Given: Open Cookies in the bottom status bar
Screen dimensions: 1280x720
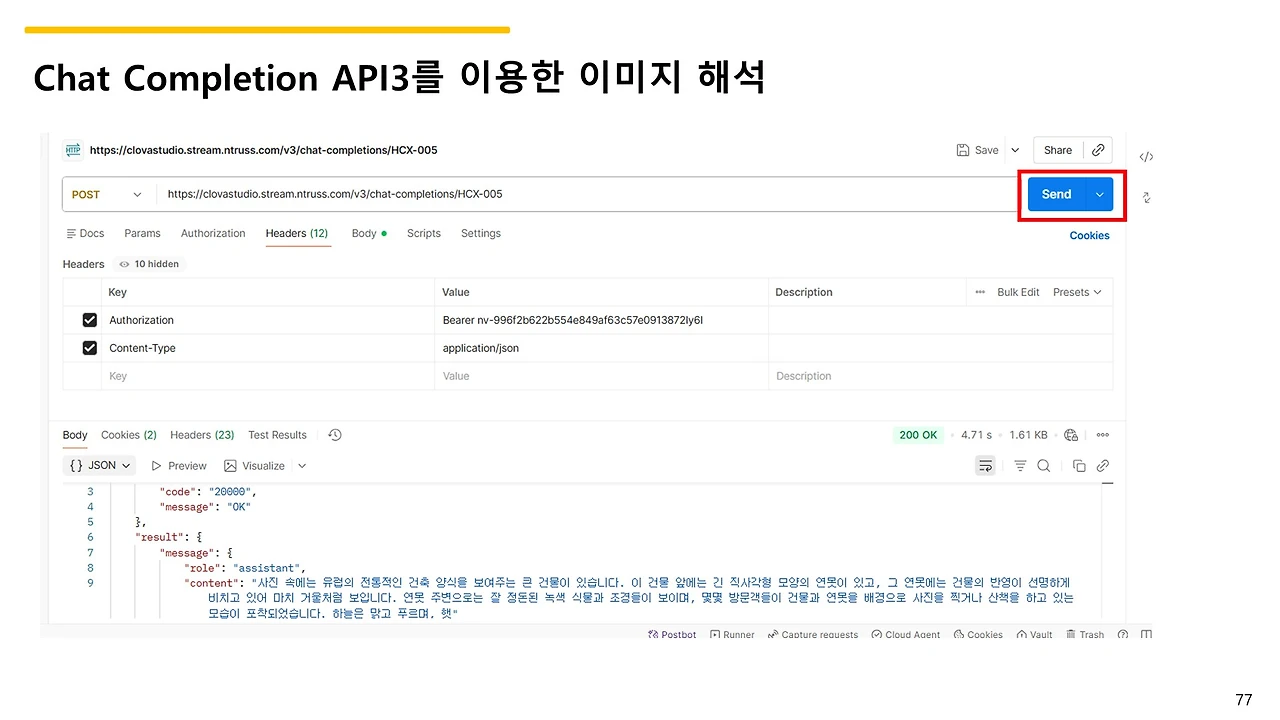Looking at the screenshot, I should tap(978, 634).
